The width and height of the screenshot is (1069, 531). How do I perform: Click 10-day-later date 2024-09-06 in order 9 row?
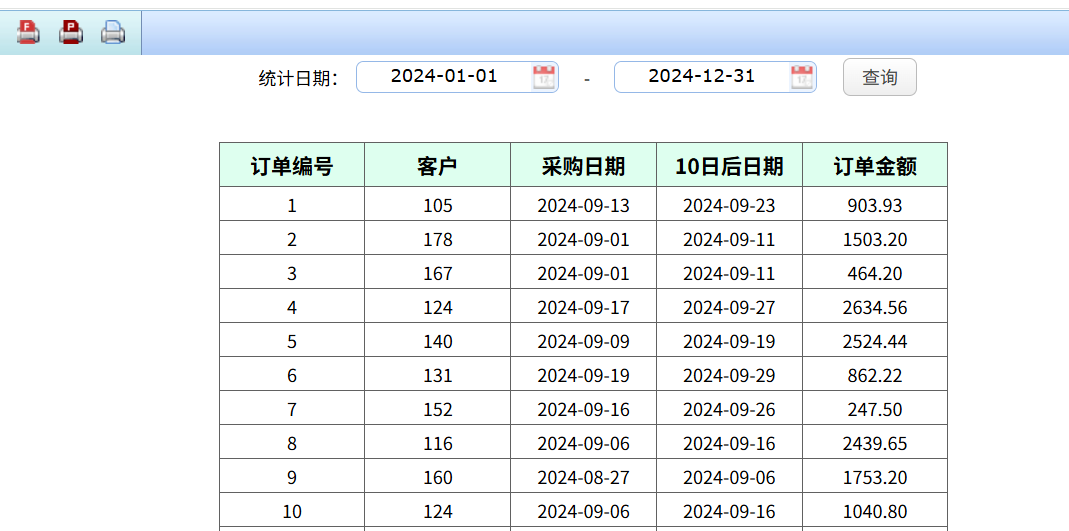[x=729, y=477]
